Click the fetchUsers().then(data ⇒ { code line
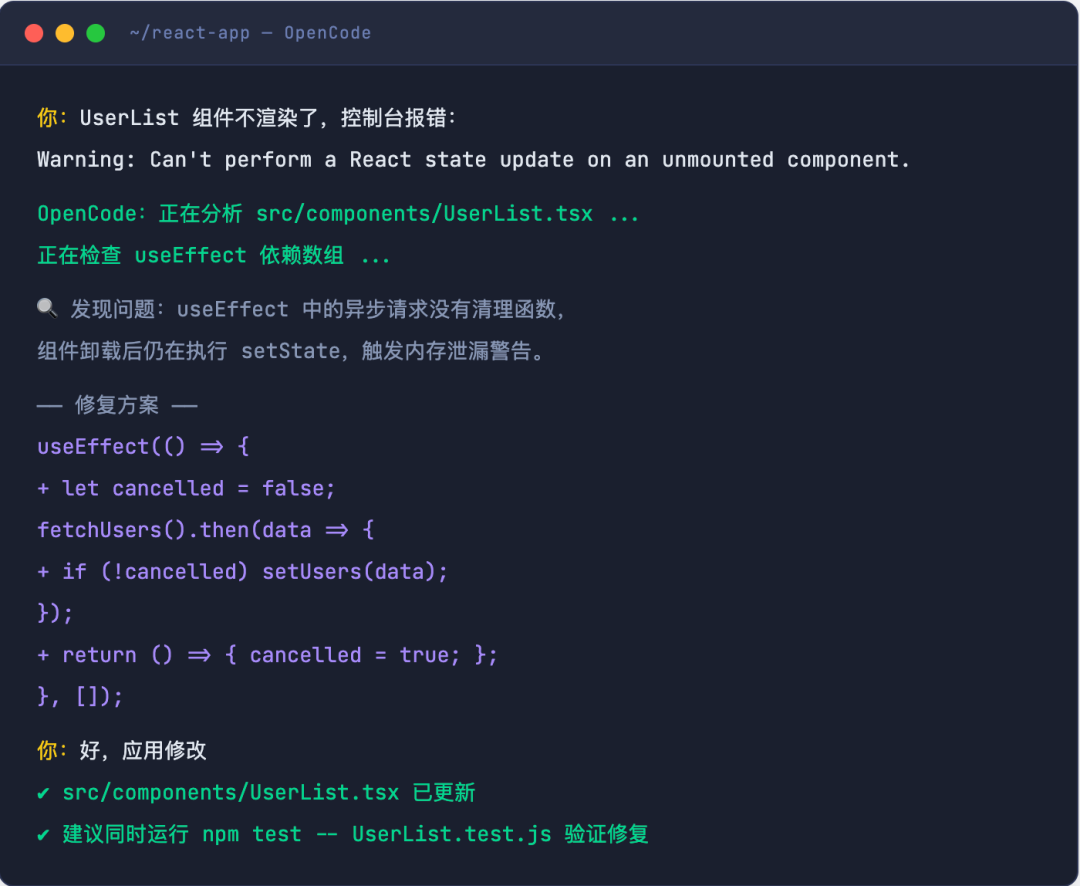 [206, 530]
